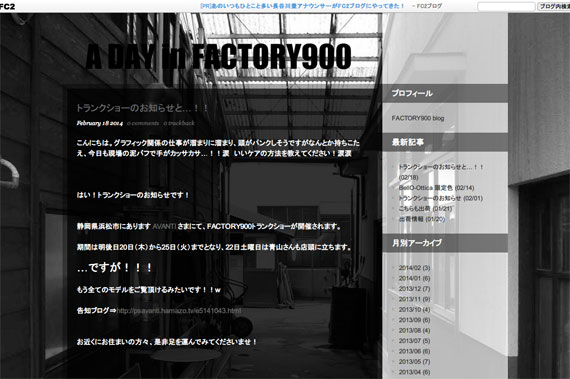The height and width of the screenshot is (379, 570).
Task: Open the 0 comments link
Action: coord(143,123)
